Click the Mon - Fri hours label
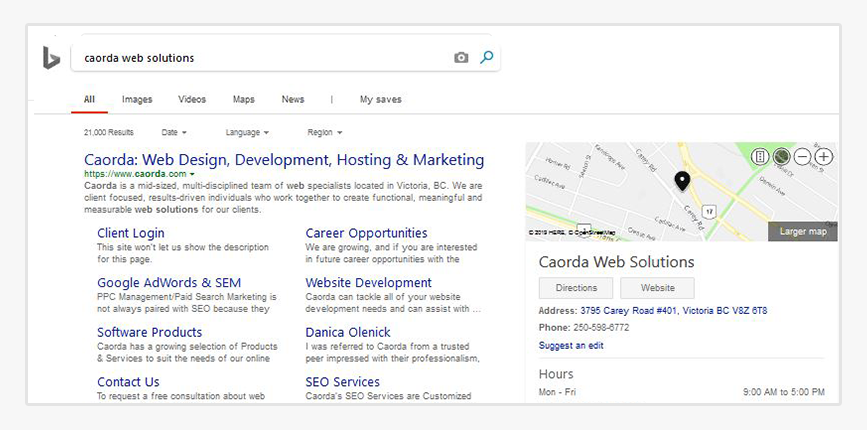 coord(557,392)
